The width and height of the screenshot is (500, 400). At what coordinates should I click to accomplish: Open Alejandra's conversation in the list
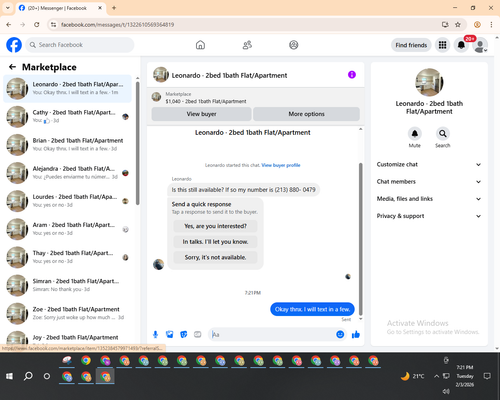point(67,173)
